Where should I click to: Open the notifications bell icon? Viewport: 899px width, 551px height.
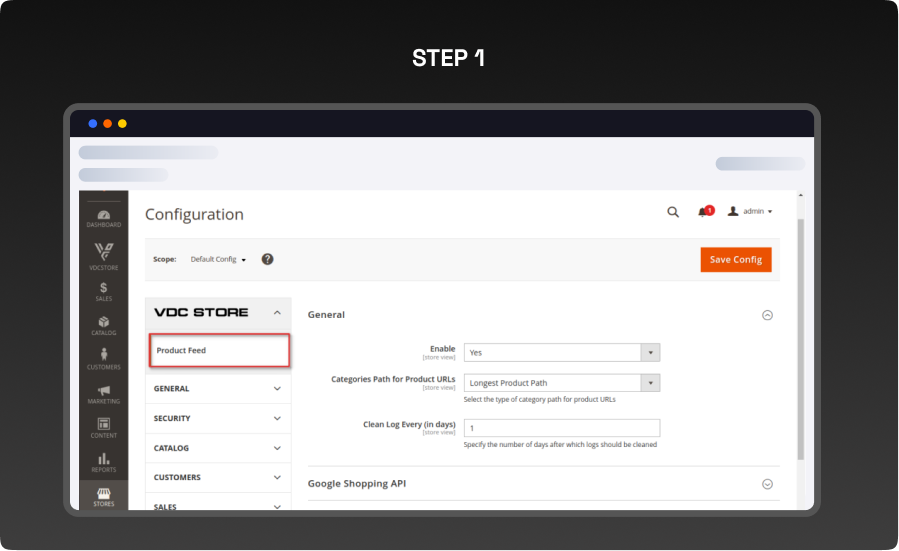[x=703, y=212]
